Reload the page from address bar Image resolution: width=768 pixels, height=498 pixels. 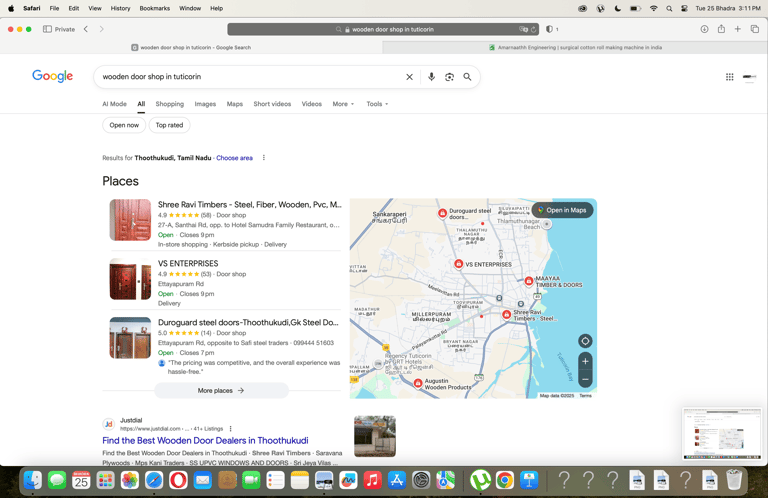(533, 29)
